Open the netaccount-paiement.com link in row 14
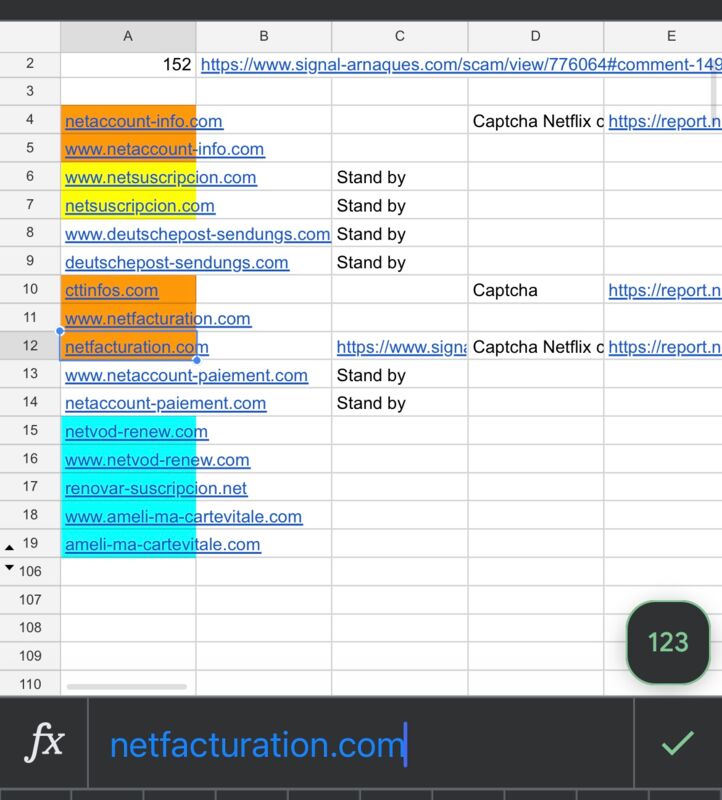 point(165,404)
